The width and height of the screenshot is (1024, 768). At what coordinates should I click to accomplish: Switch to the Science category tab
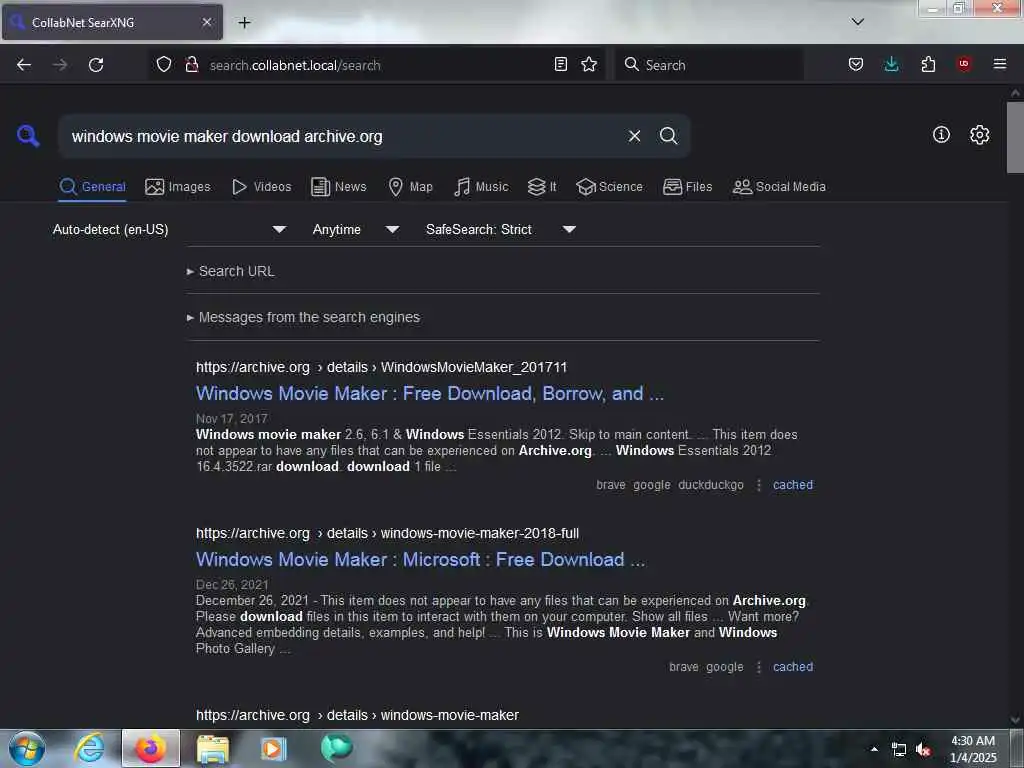coord(609,187)
